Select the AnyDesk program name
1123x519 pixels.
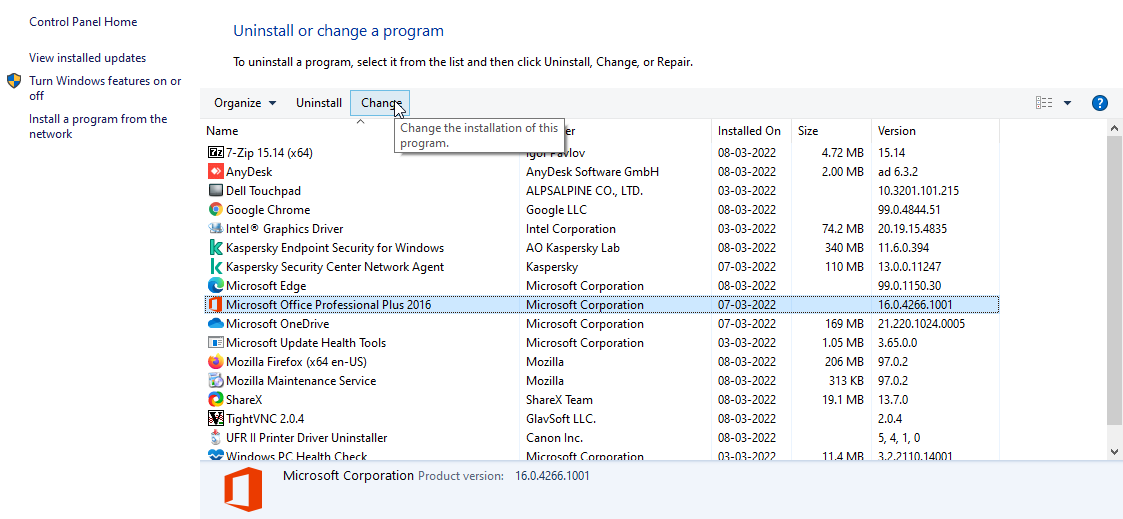(x=249, y=172)
